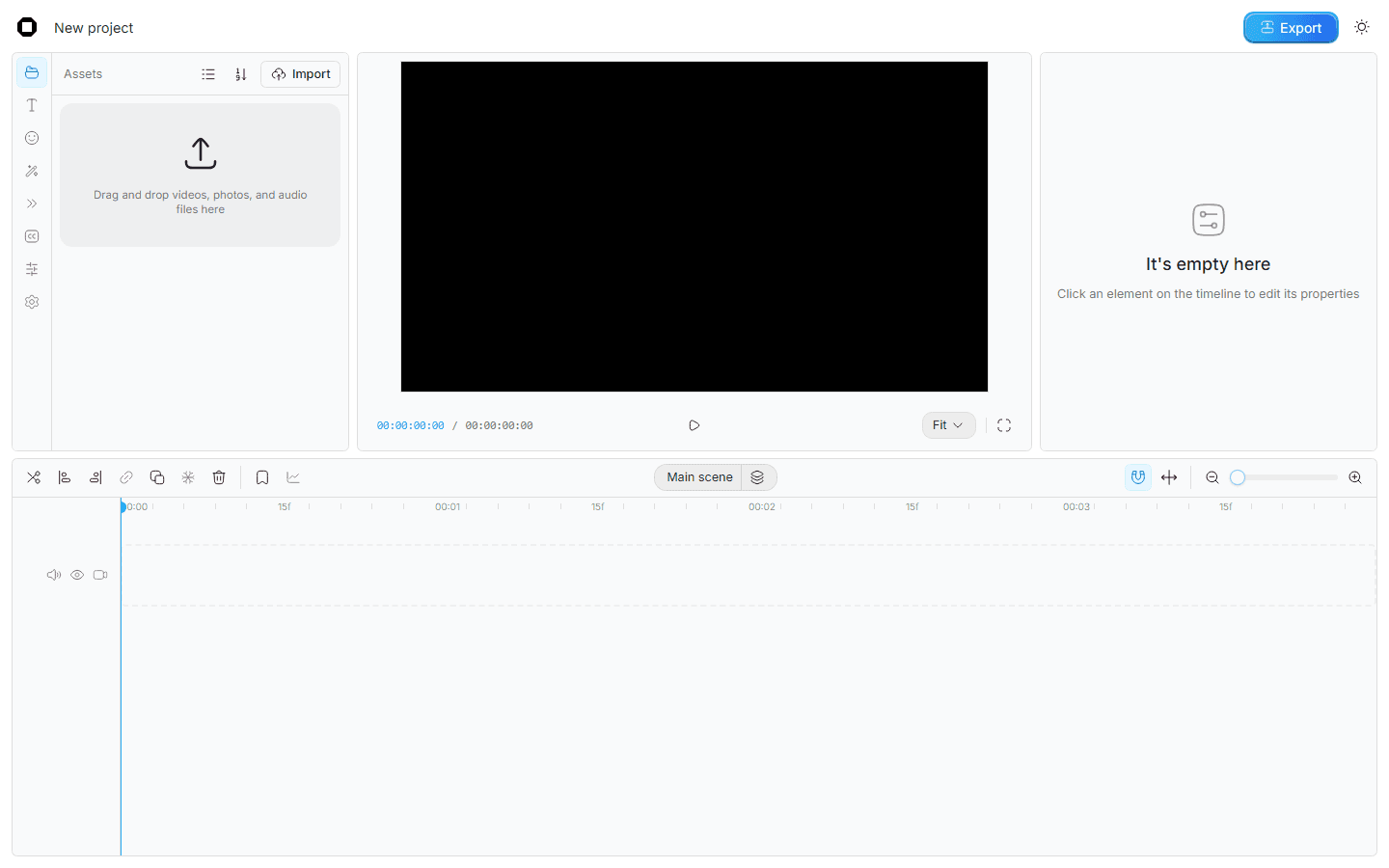Click the New project title

[94, 28]
